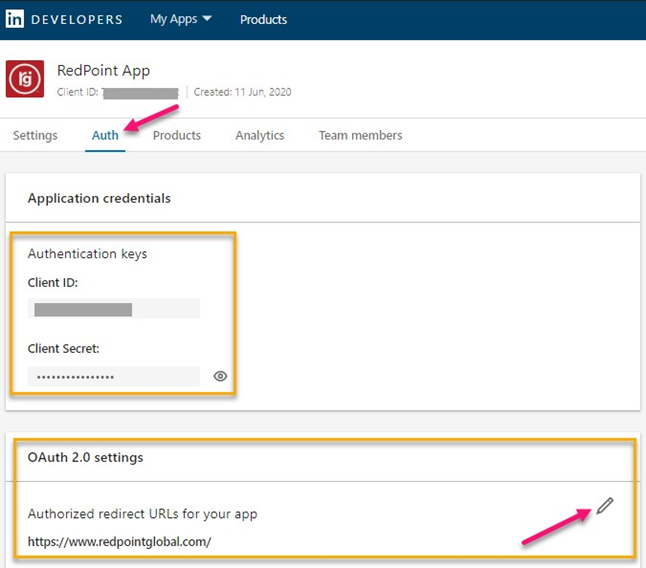This screenshot has width=646, height=568.
Task: Reveal the Client Secret with the eye icon
Action: click(221, 376)
